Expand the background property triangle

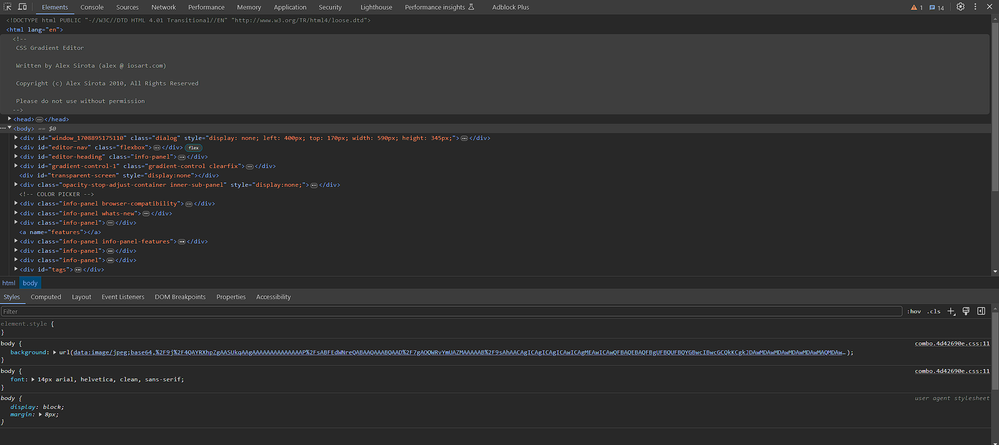[55, 353]
